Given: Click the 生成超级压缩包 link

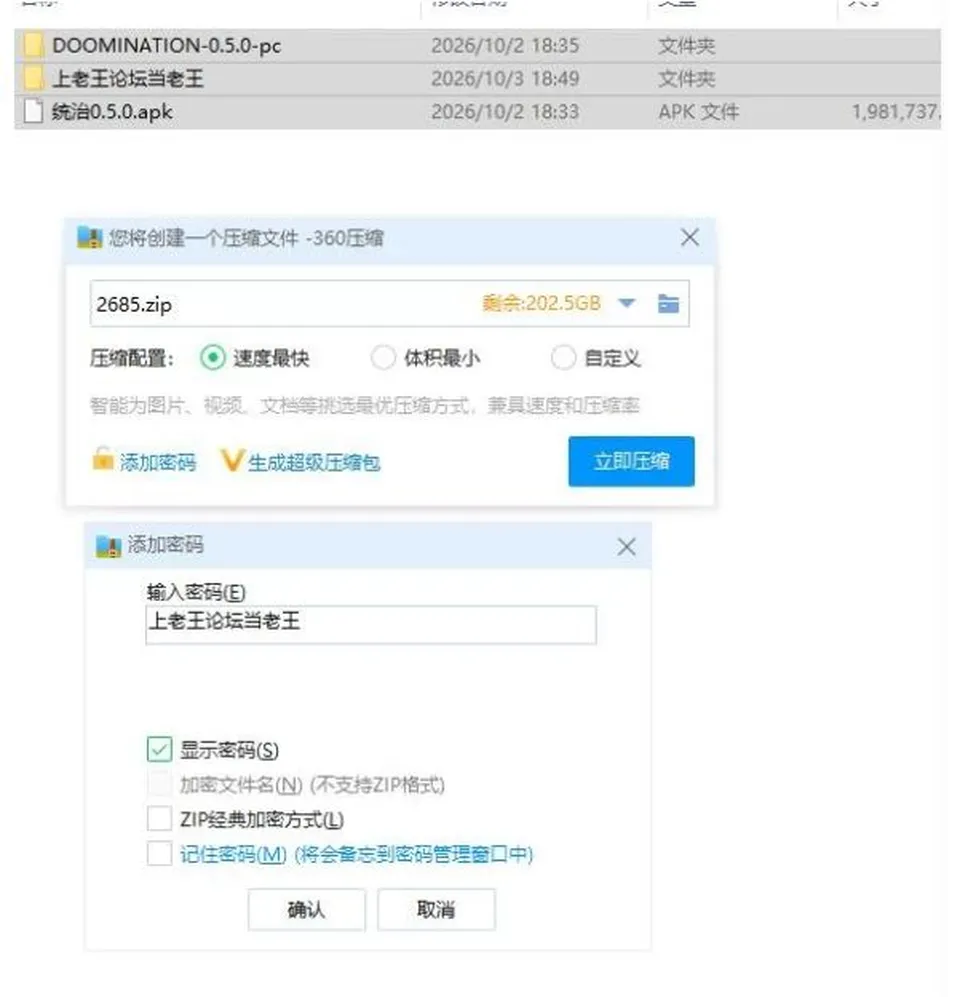Looking at the screenshot, I should pyautogui.click(x=314, y=462).
